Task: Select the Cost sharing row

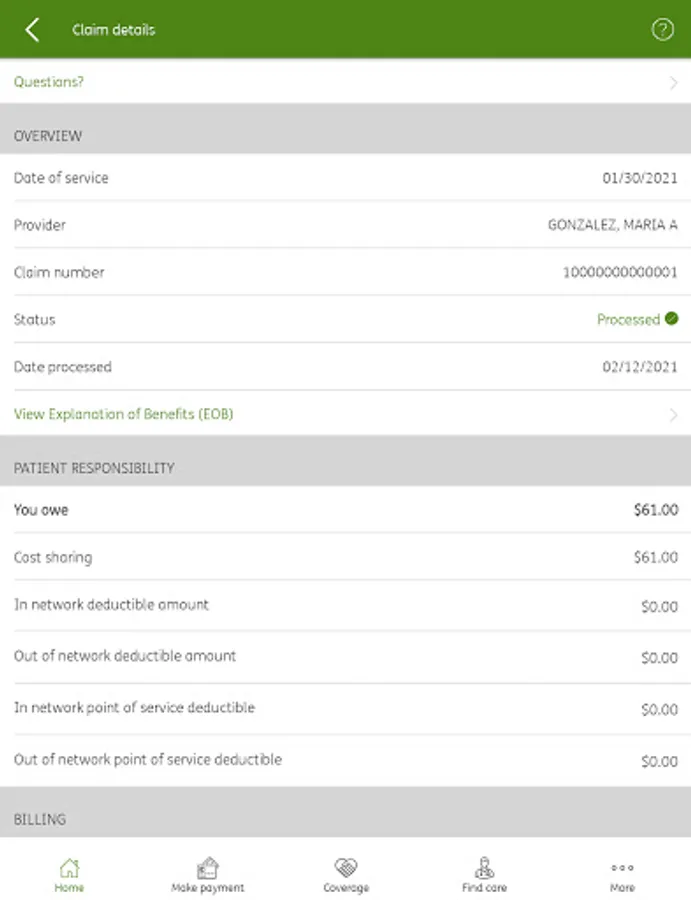Action: coord(345,557)
